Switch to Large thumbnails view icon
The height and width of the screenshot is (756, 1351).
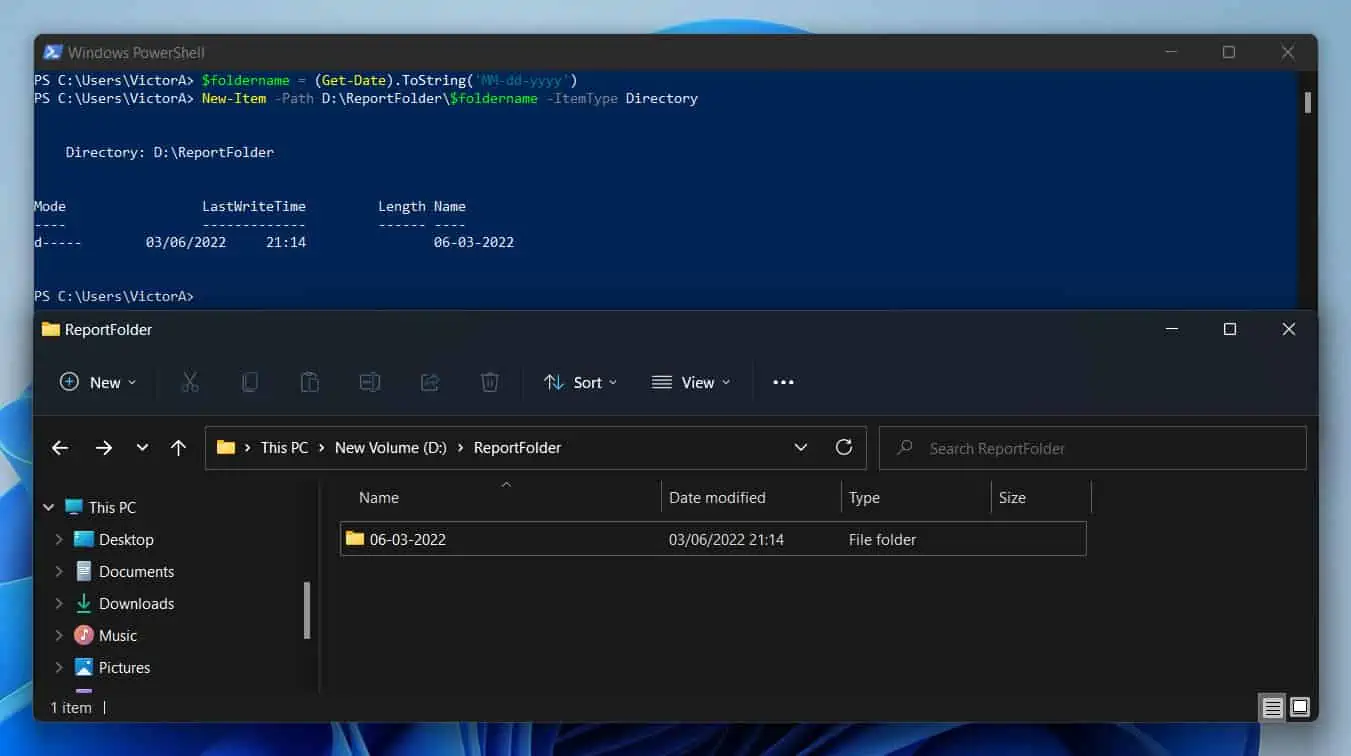[1299, 708]
